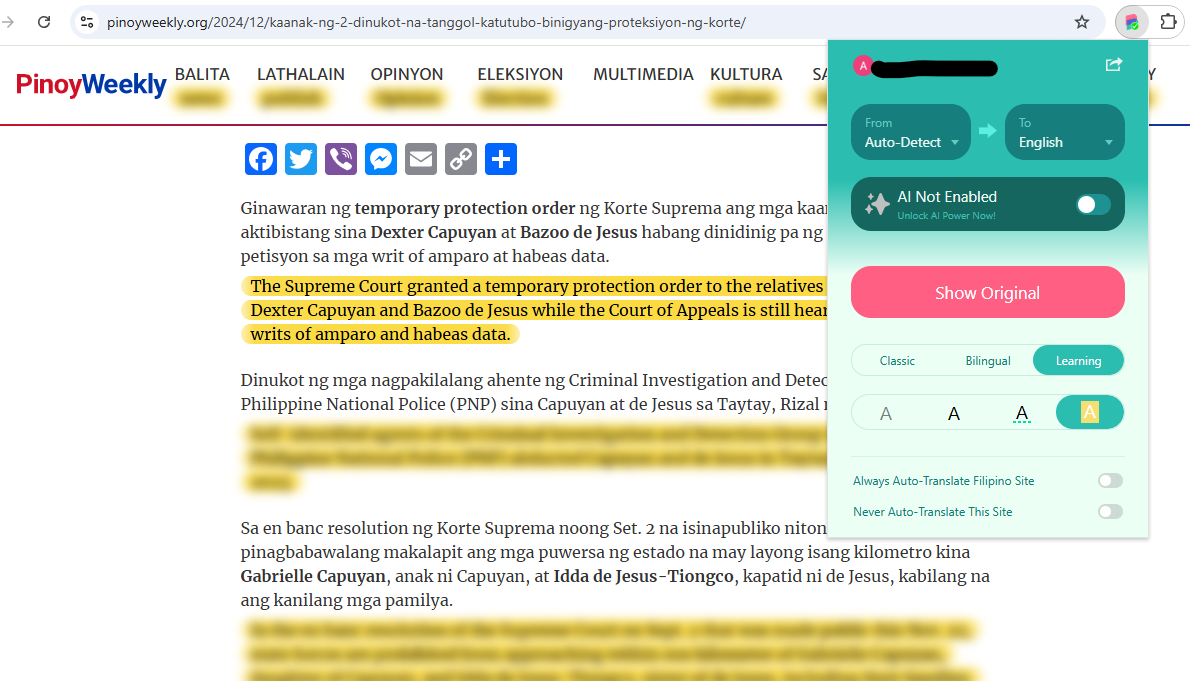The width and height of the screenshot is (1190, 681).
Task: Turn on Never Auto-Translate This Site
Action: point(1109,511)
